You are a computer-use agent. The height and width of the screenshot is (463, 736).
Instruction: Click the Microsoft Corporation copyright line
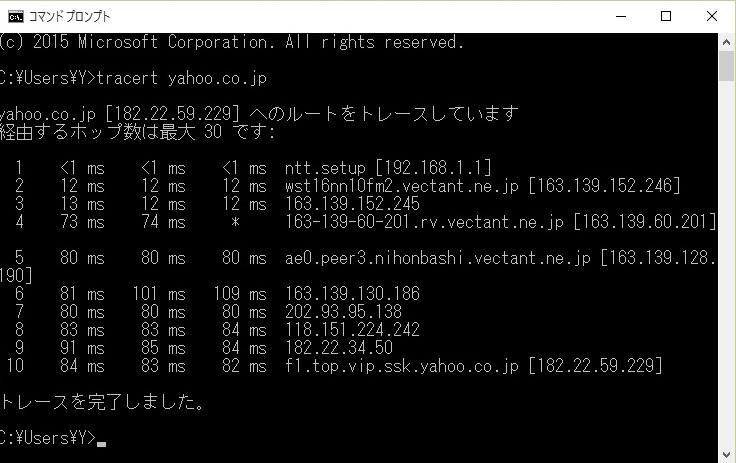tap(232, 42)
